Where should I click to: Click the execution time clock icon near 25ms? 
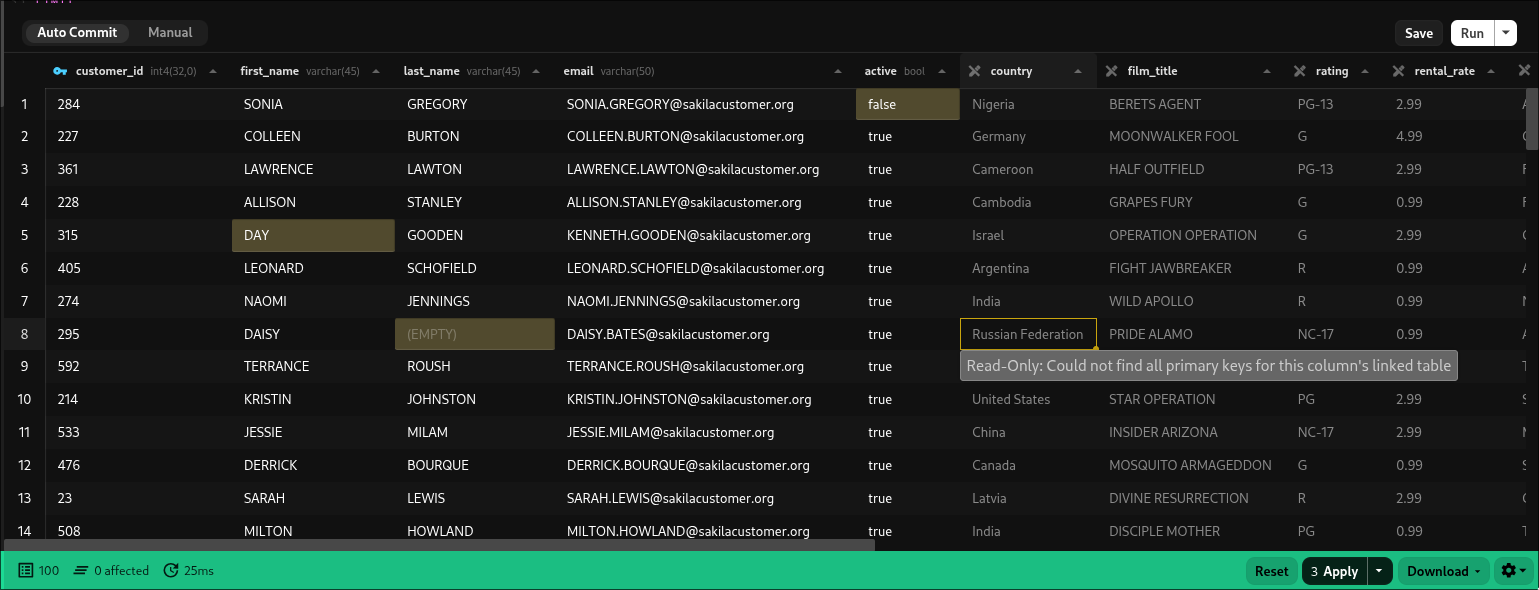tap(170, 570)
